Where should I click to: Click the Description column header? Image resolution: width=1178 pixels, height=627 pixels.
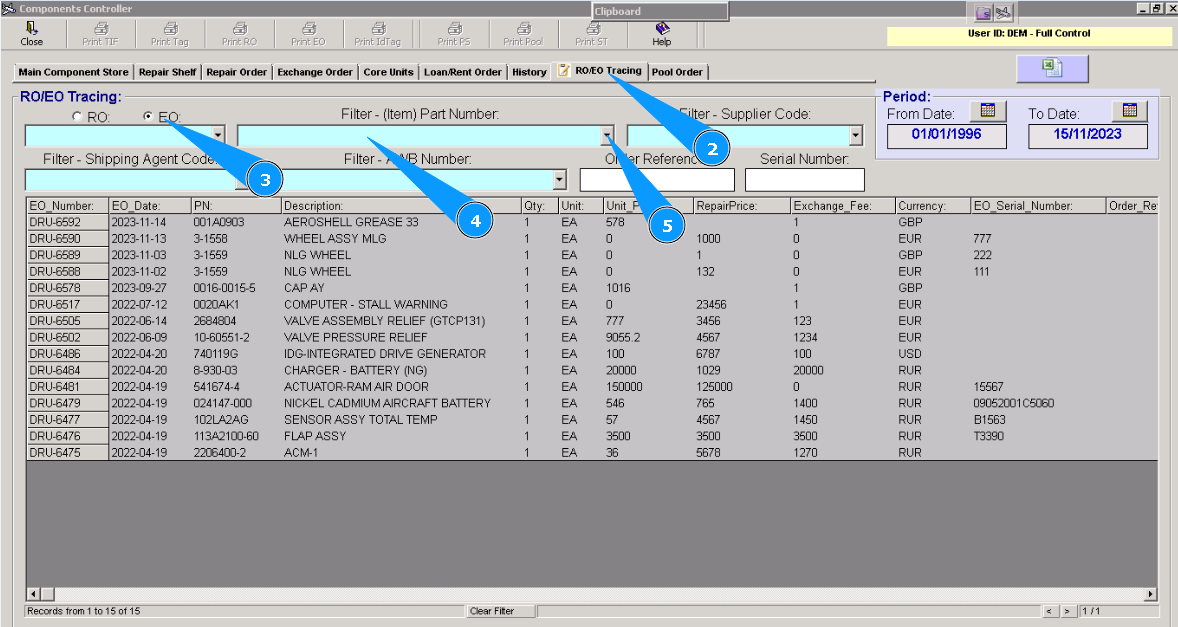[x=401, y=206]
